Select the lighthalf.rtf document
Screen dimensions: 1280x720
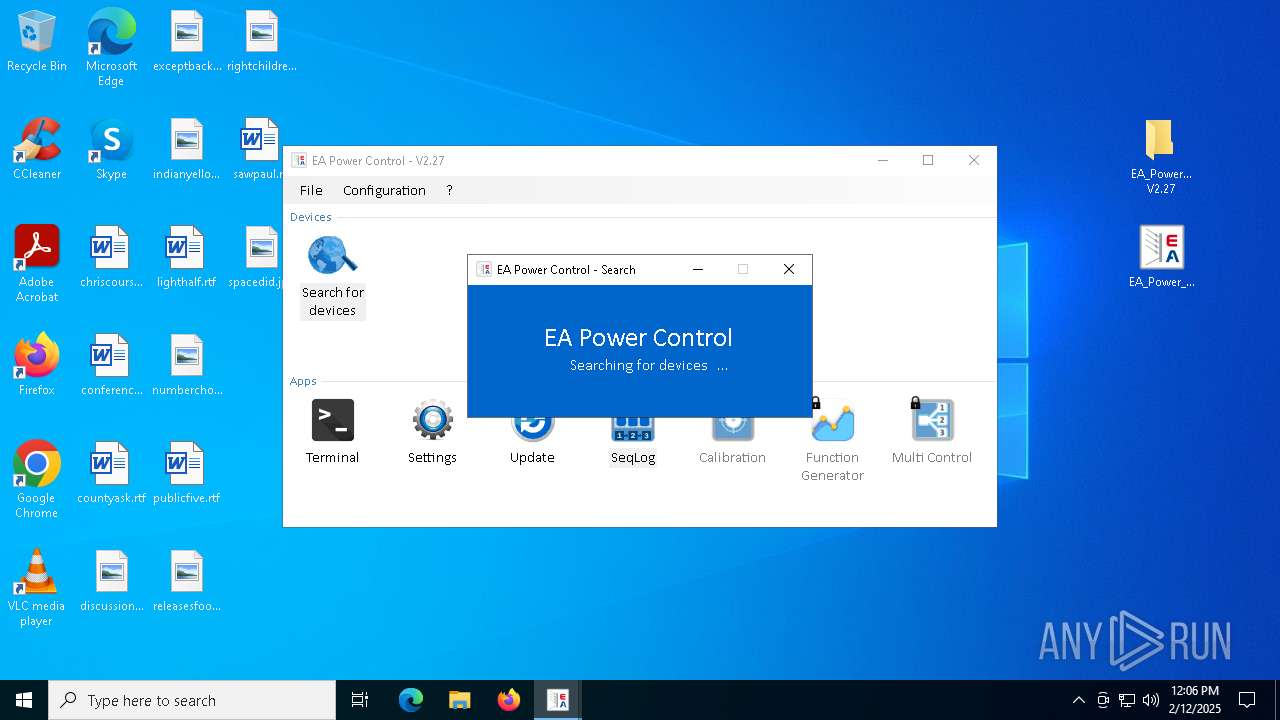pos(187,256)
